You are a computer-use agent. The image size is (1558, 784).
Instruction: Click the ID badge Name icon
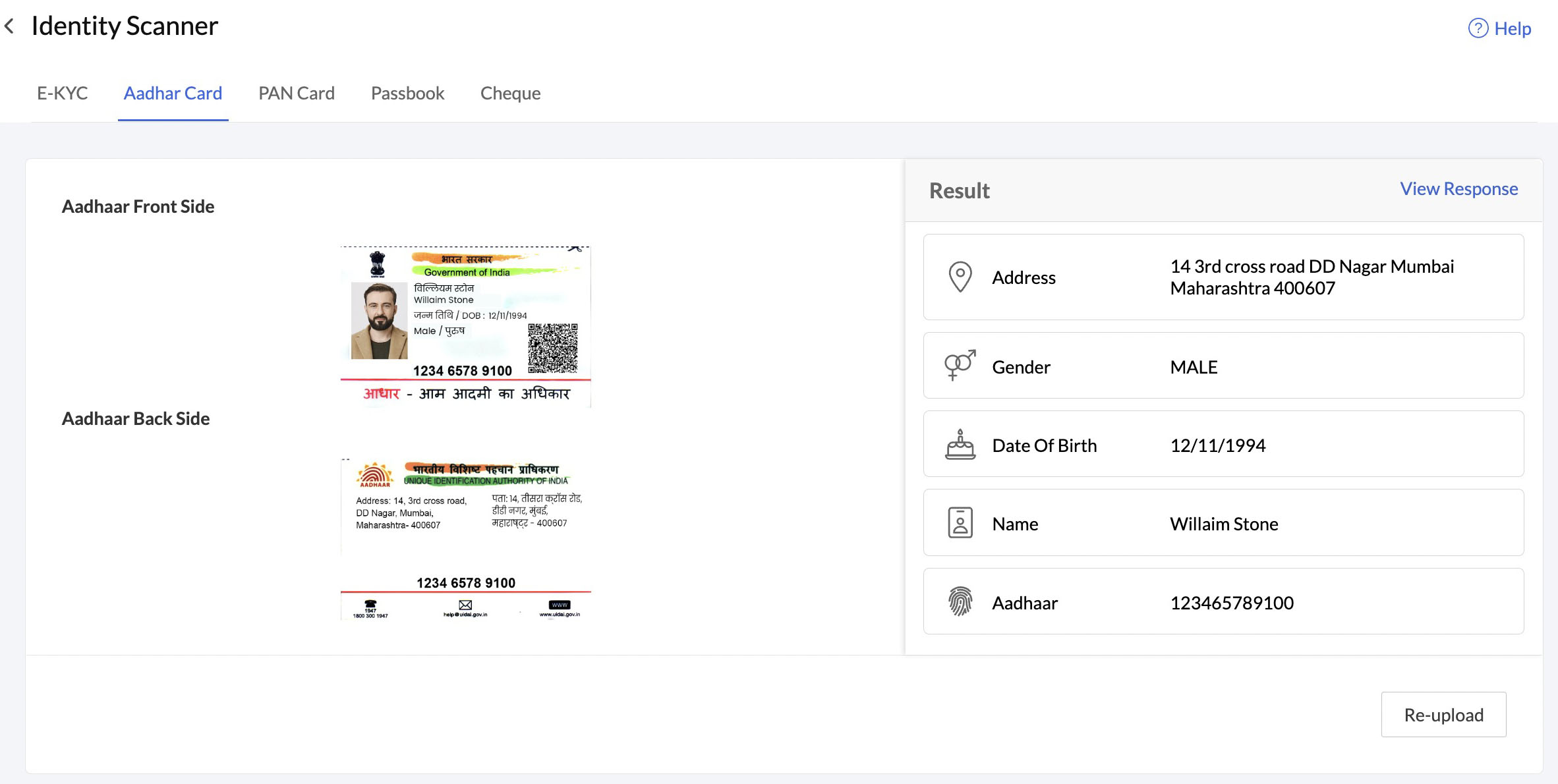(960, 523)
